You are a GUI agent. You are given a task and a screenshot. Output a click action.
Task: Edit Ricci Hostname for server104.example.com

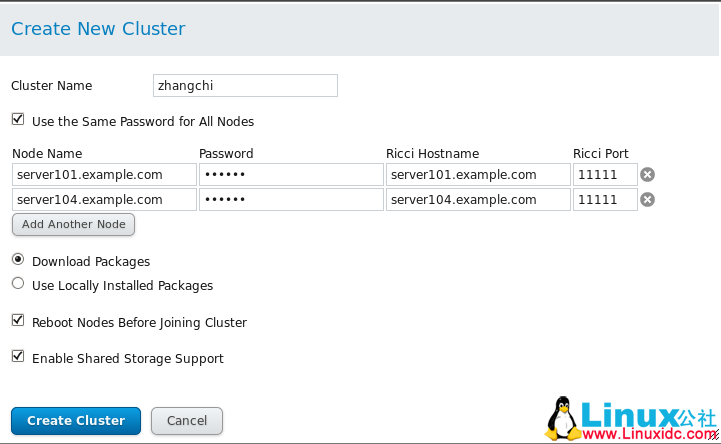point(478,199)
